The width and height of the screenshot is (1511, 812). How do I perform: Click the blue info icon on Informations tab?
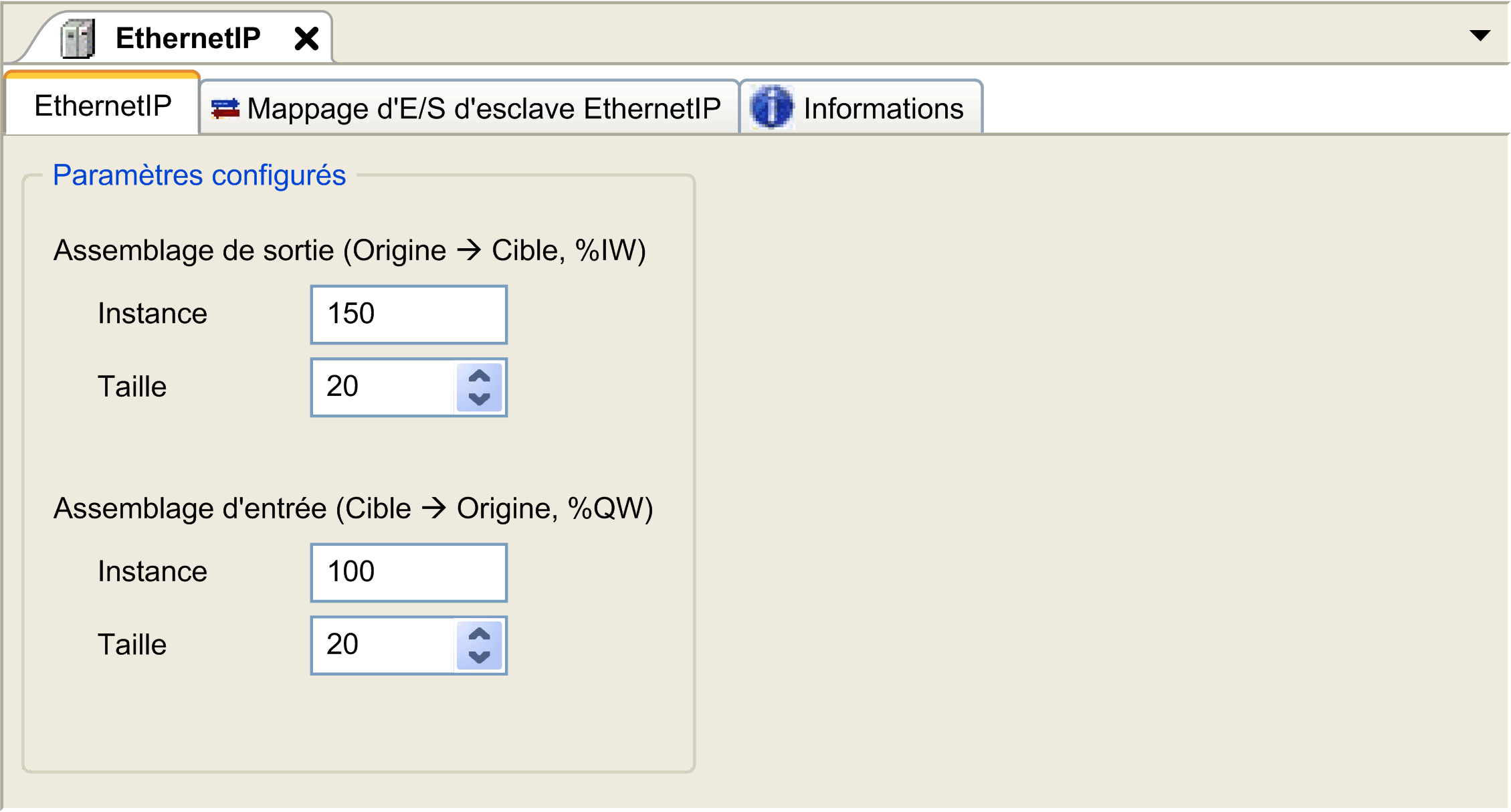(x=771, y=107)
